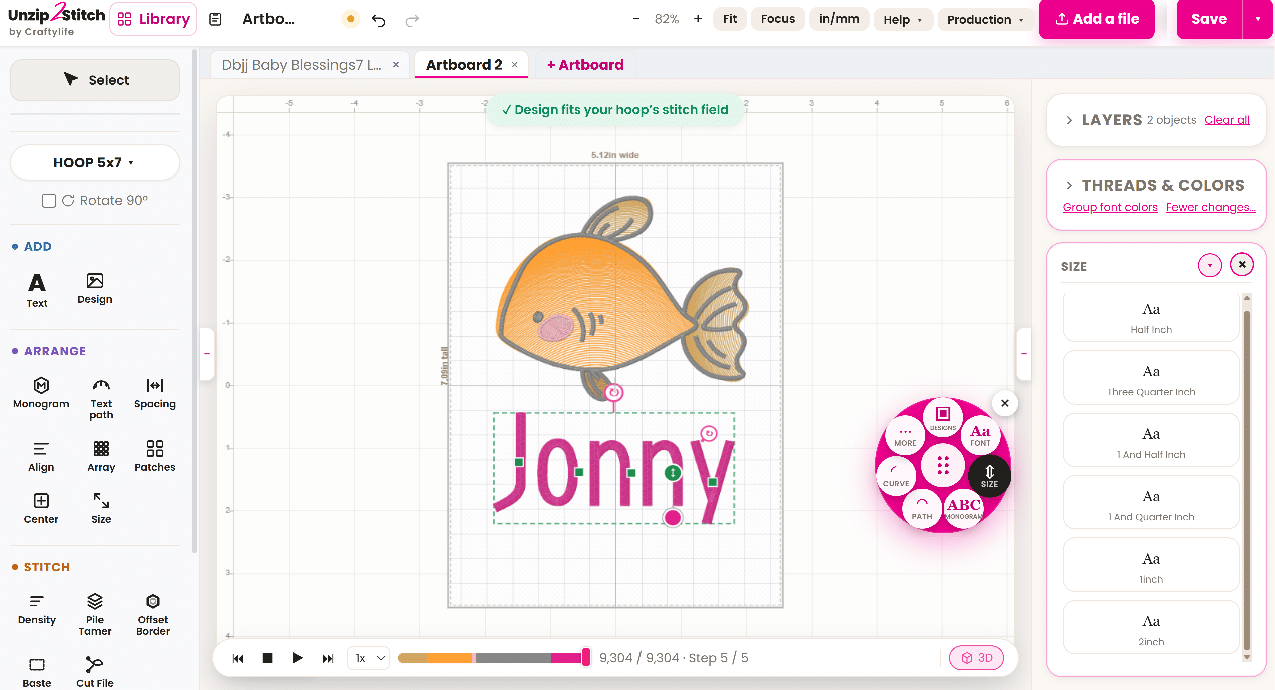The image size is (1275, 690).
Task: Choose PATH in the radial menu
Action: 922,508
